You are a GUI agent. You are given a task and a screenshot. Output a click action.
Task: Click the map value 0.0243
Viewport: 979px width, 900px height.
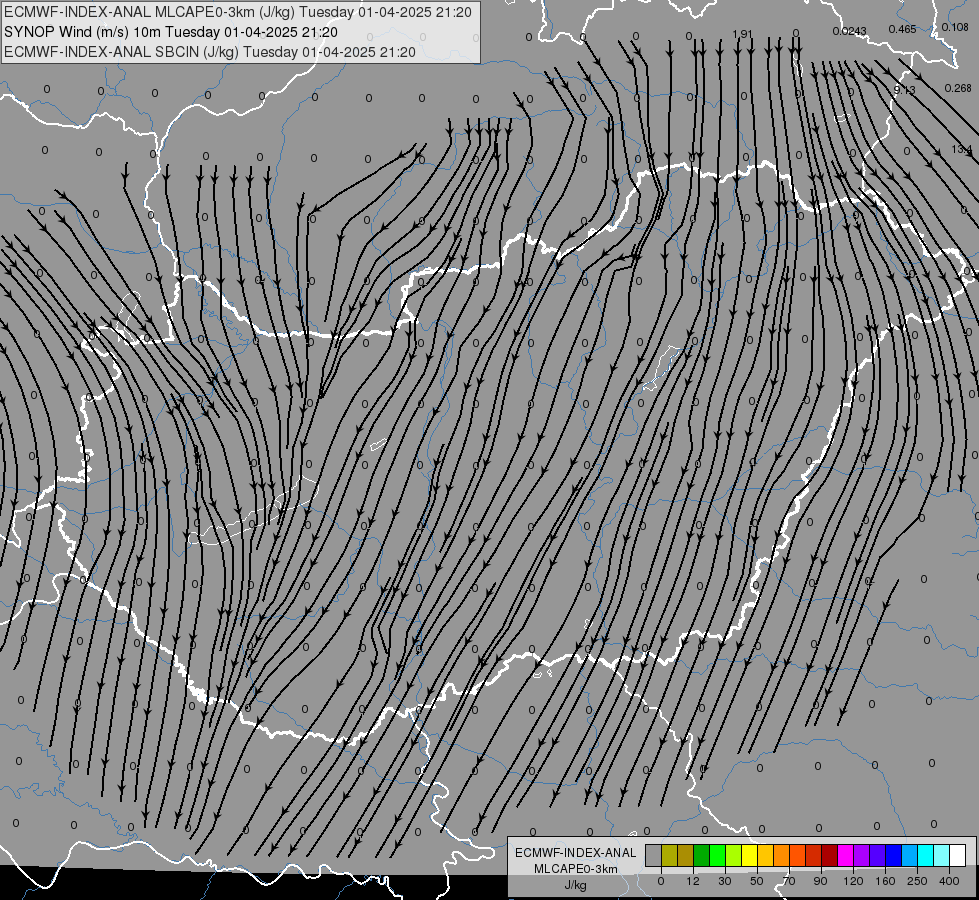point(849,31)
